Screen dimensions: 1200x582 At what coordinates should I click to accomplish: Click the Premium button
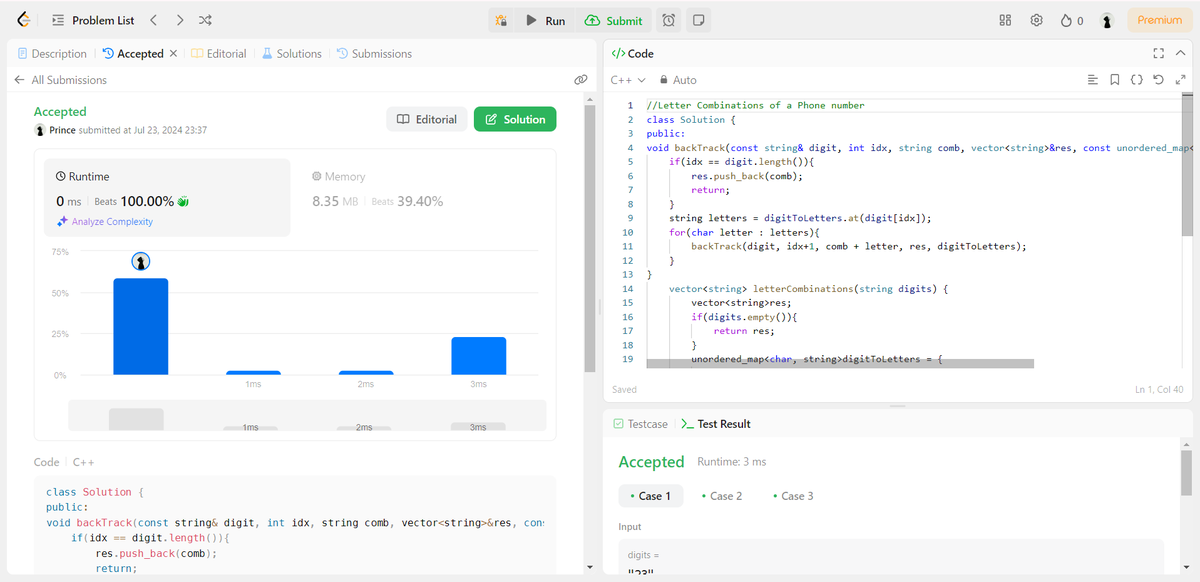[1160, 20]
